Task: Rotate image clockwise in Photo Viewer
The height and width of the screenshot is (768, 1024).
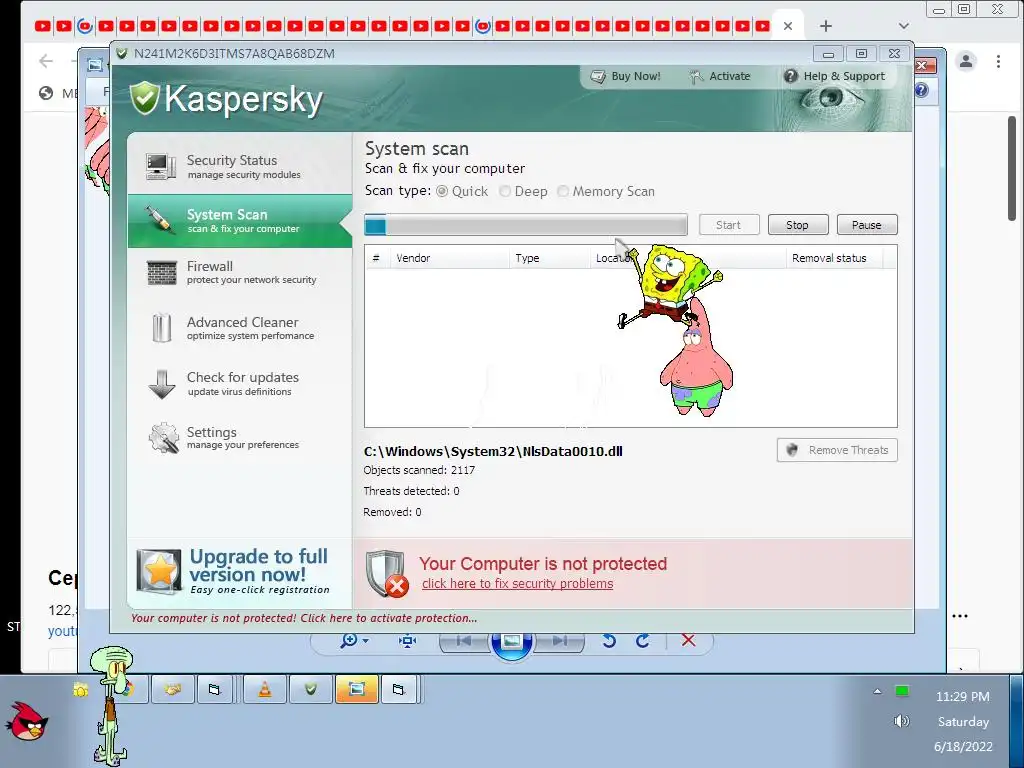Action: click(643, 641)
